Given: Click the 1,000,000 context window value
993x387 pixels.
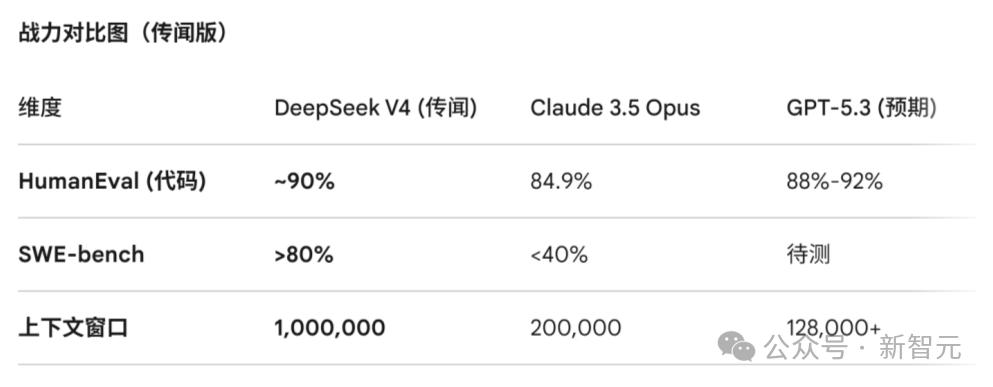Looking at the screenshot, I should click(329, 328).
